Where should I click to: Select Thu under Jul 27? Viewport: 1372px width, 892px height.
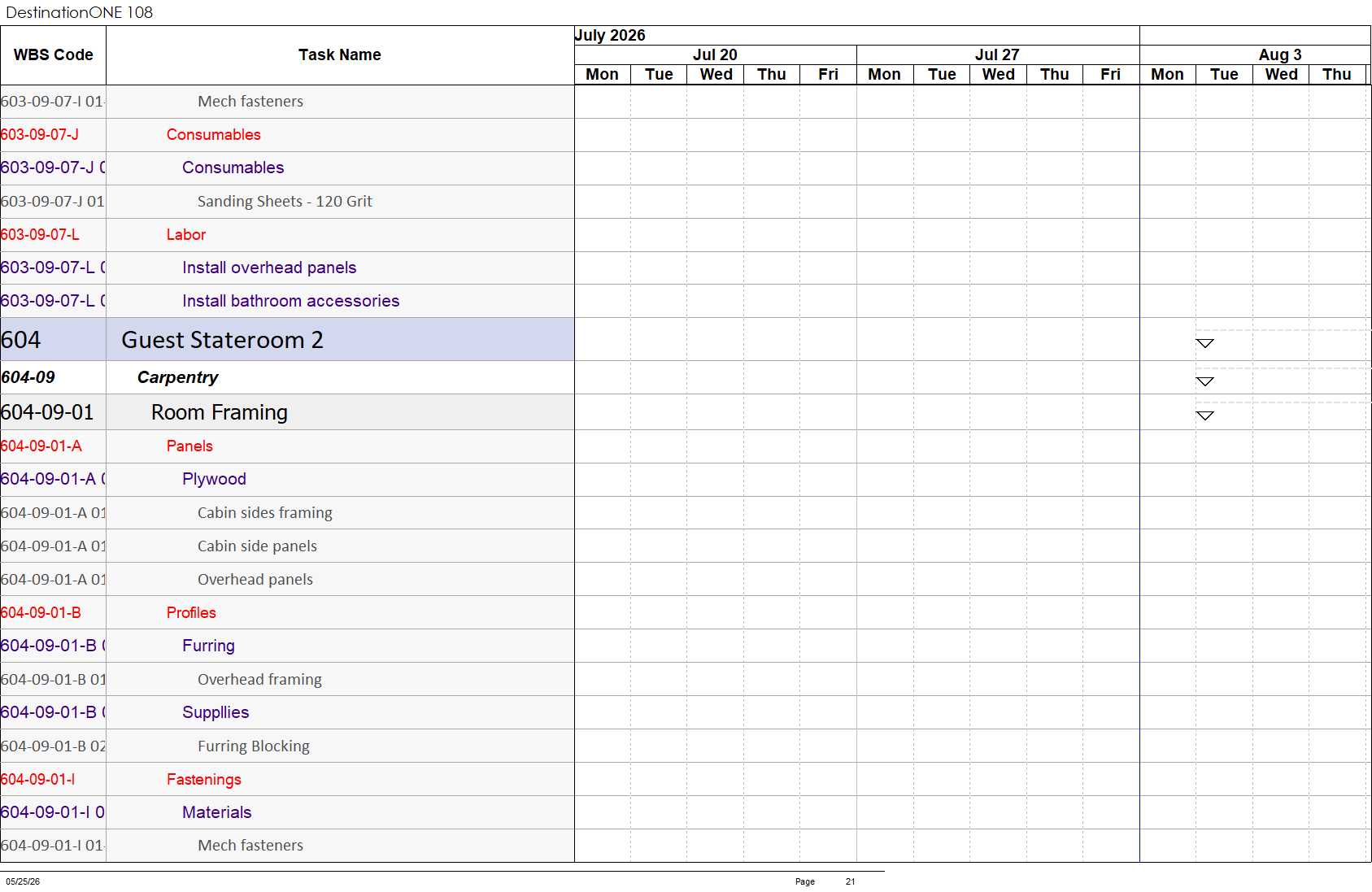coord(1054,74)
